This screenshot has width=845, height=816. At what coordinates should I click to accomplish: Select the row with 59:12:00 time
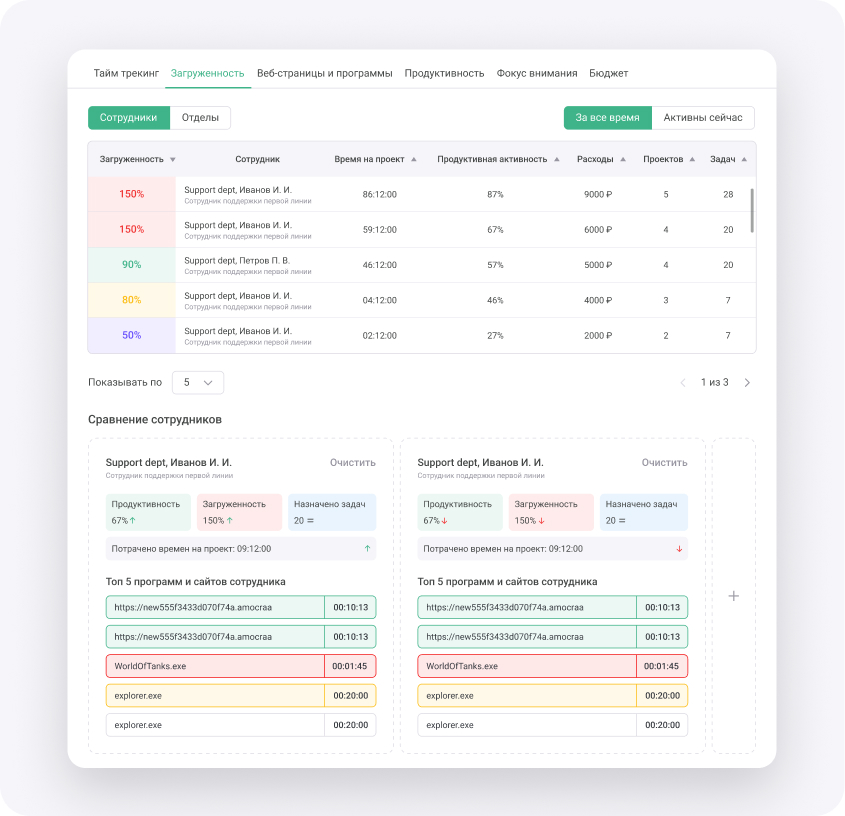422,230
